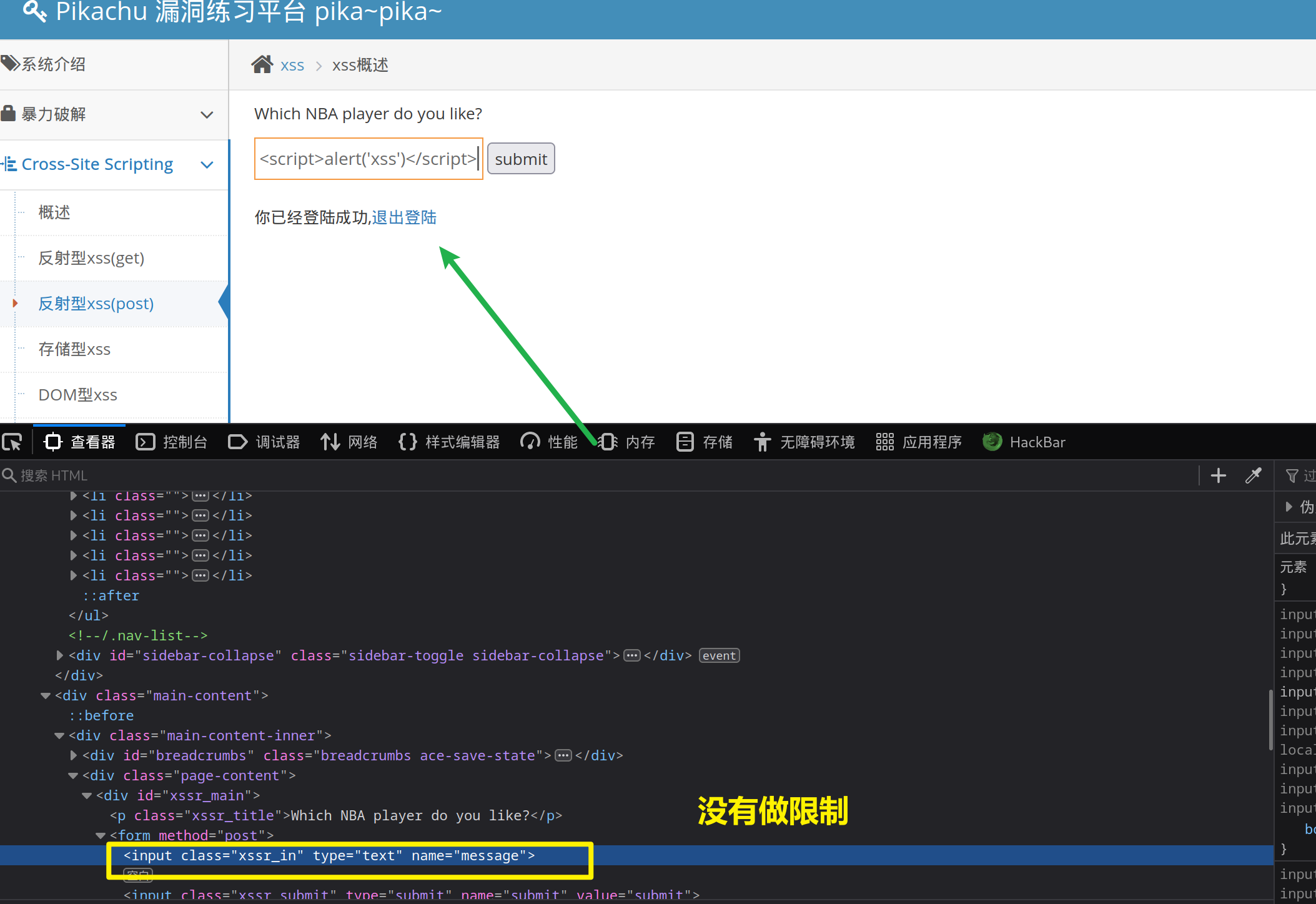Screen dimensions: 1316x904
Task: Expand the ellipsis of the breadcrumbs div
Action: [x=563, y=755]
